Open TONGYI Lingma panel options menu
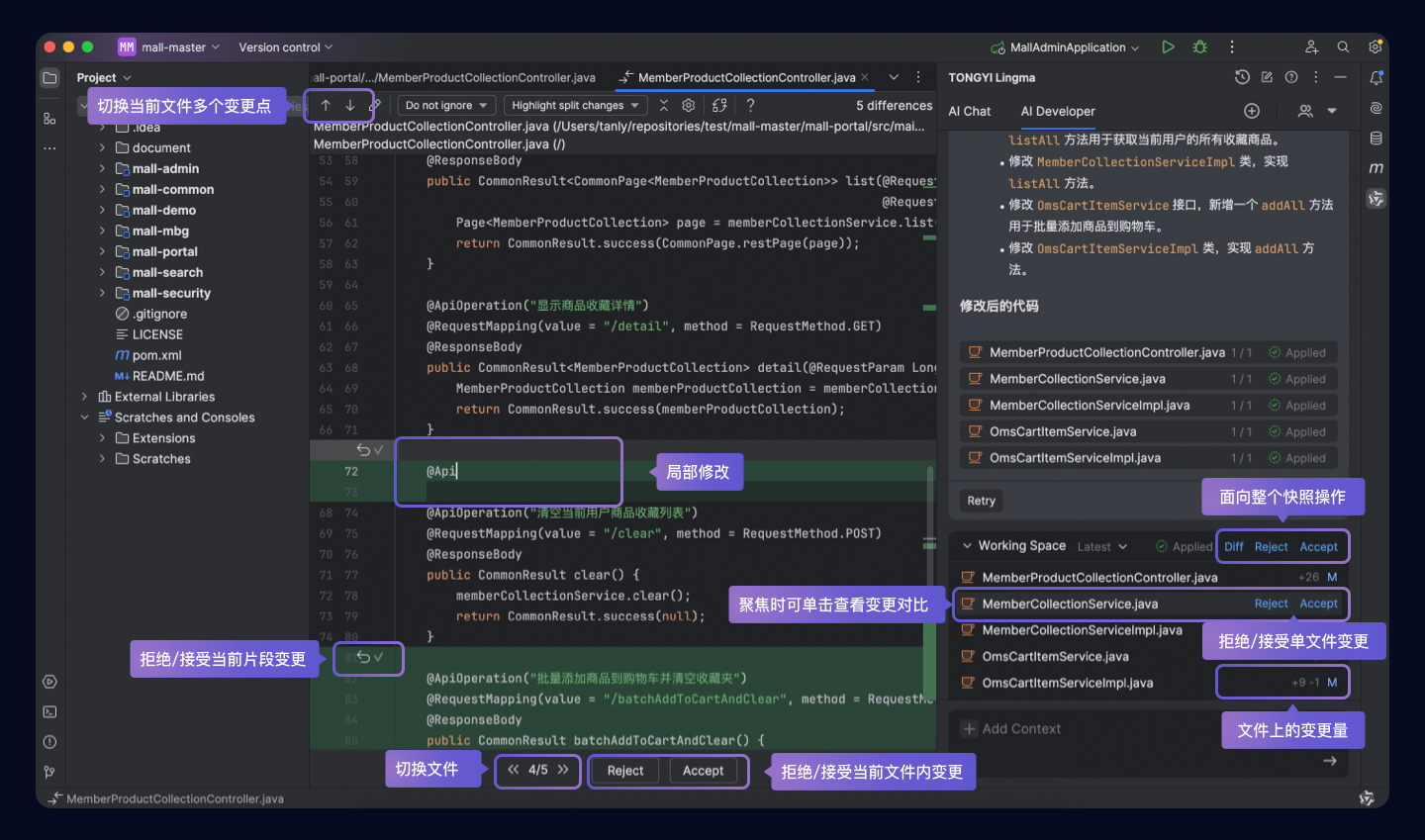The image size is (1425, 840). point(1315,77)
